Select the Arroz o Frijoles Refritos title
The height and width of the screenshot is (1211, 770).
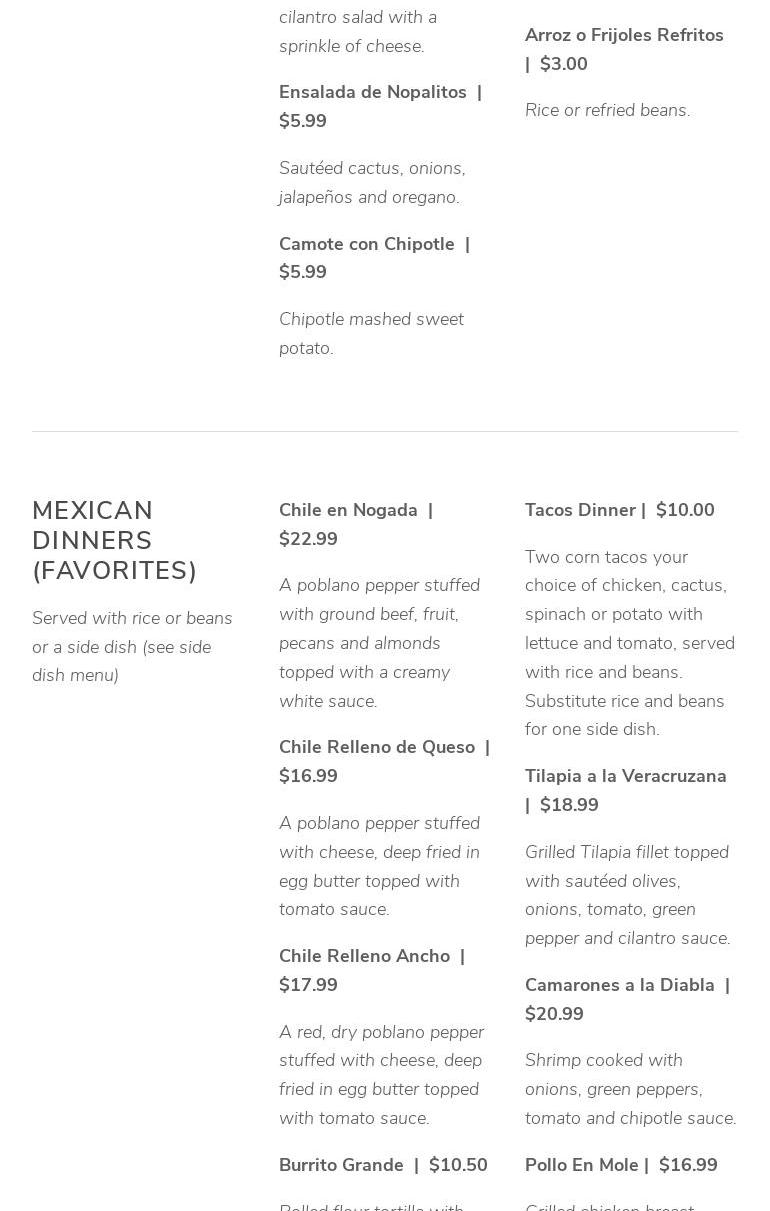click(624, 36)
